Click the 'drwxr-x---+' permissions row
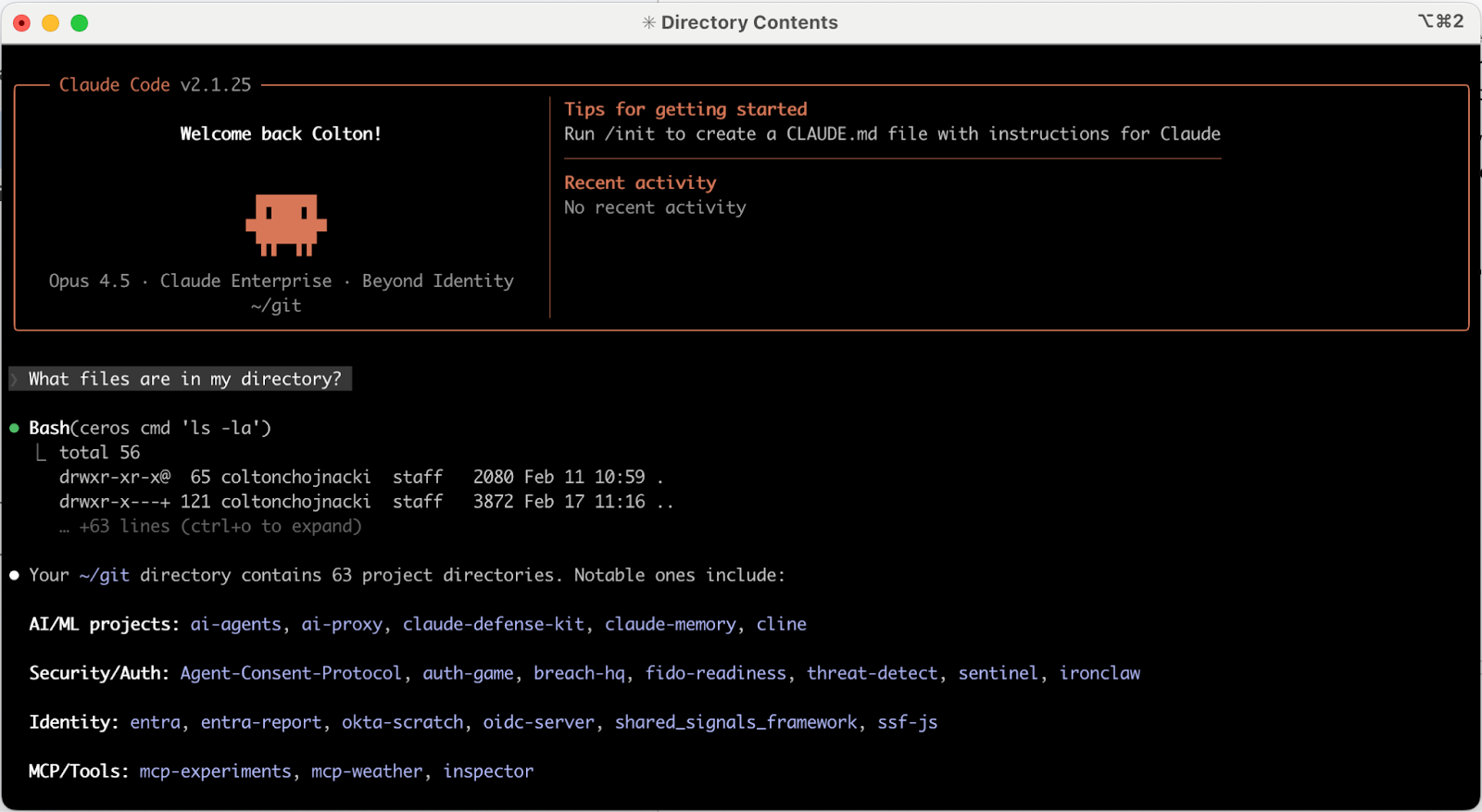 366,502
